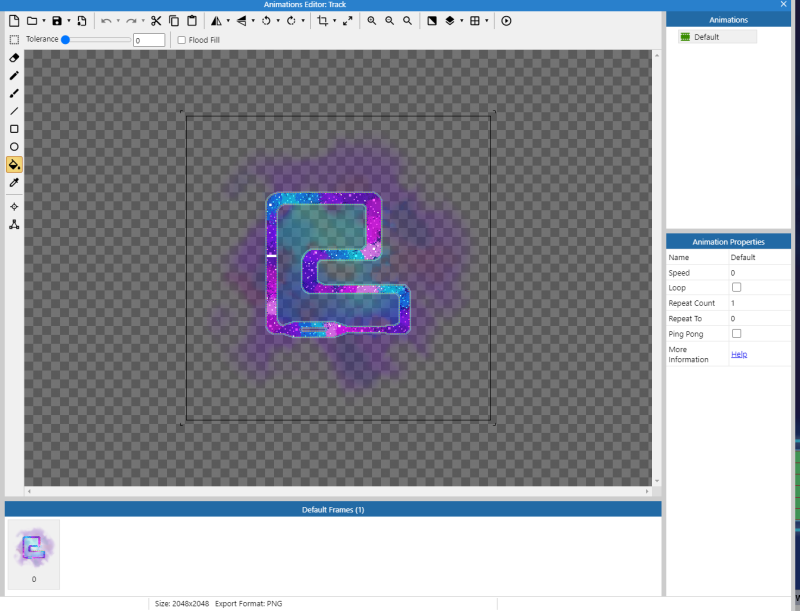Click the layers stack icon
Image resolution: width=800 pixels, height=611 pixels.
point(450,21)
